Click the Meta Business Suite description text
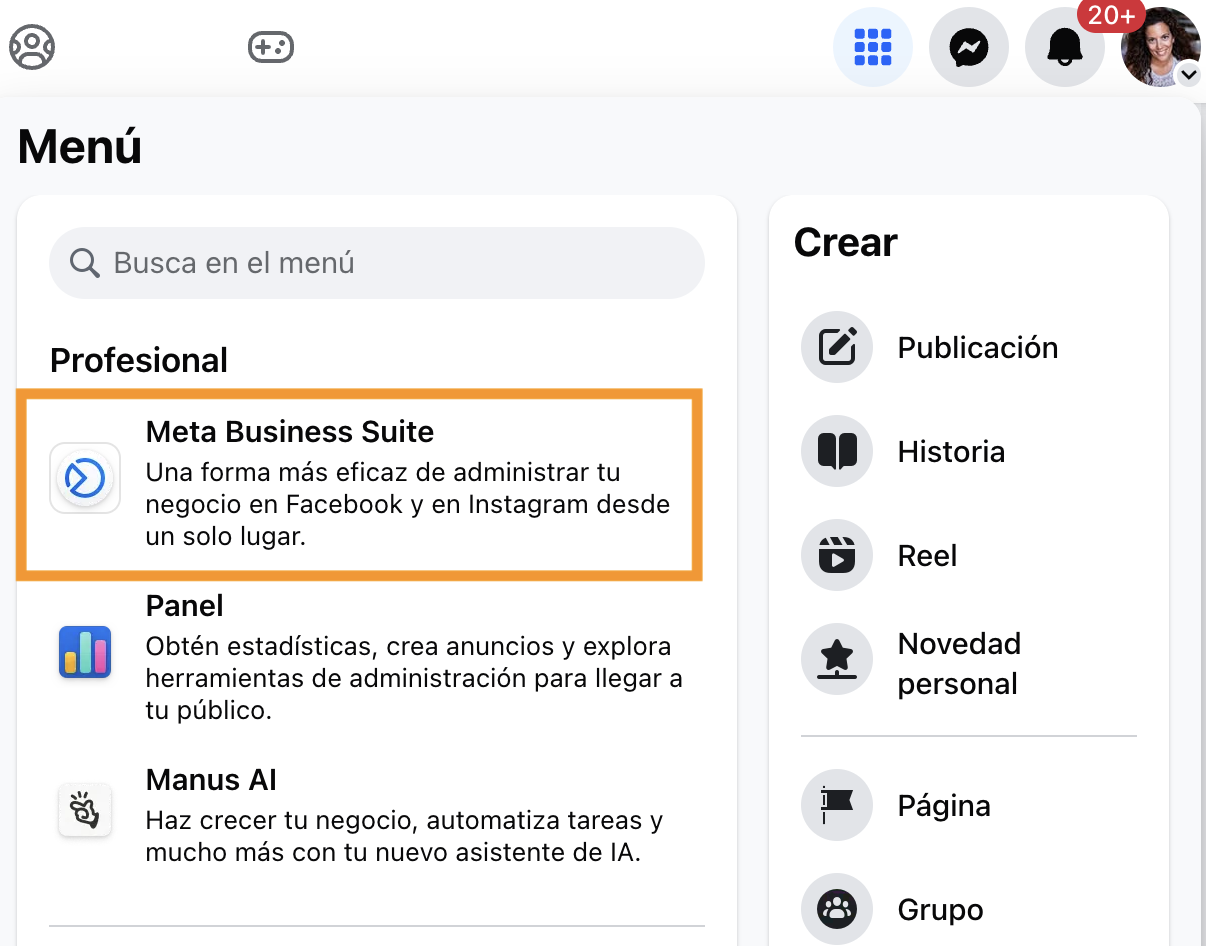The width and height of the screenshot is (1206, 946). tap(407, 504)
